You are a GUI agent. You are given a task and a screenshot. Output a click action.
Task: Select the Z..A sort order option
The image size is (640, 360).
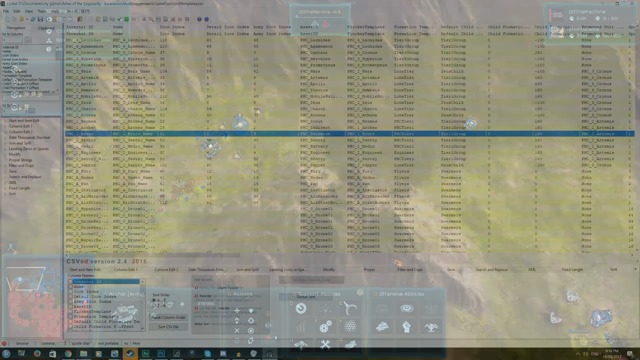154,305
